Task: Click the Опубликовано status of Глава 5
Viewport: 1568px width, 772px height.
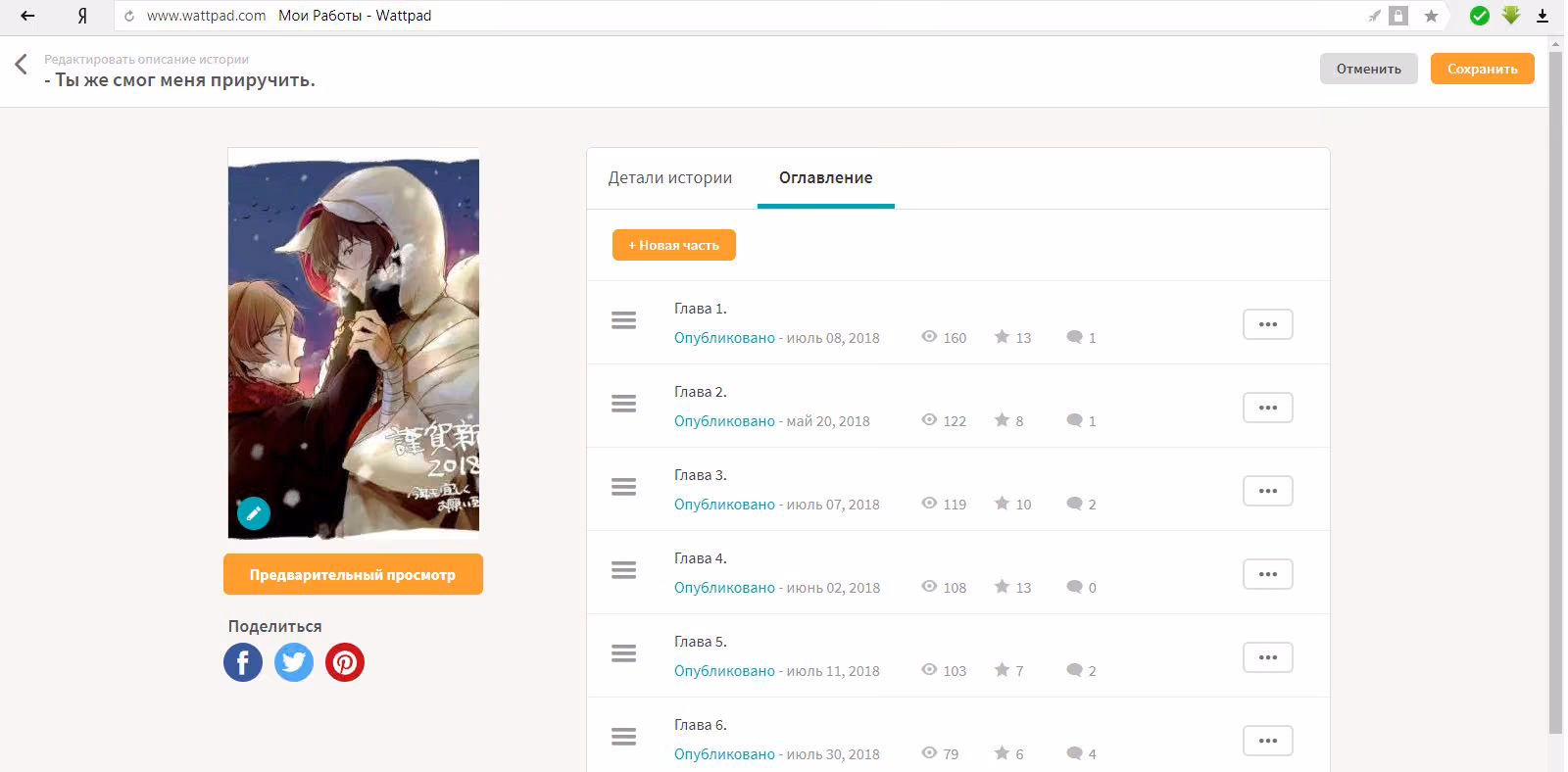Action: click(724, 671)
